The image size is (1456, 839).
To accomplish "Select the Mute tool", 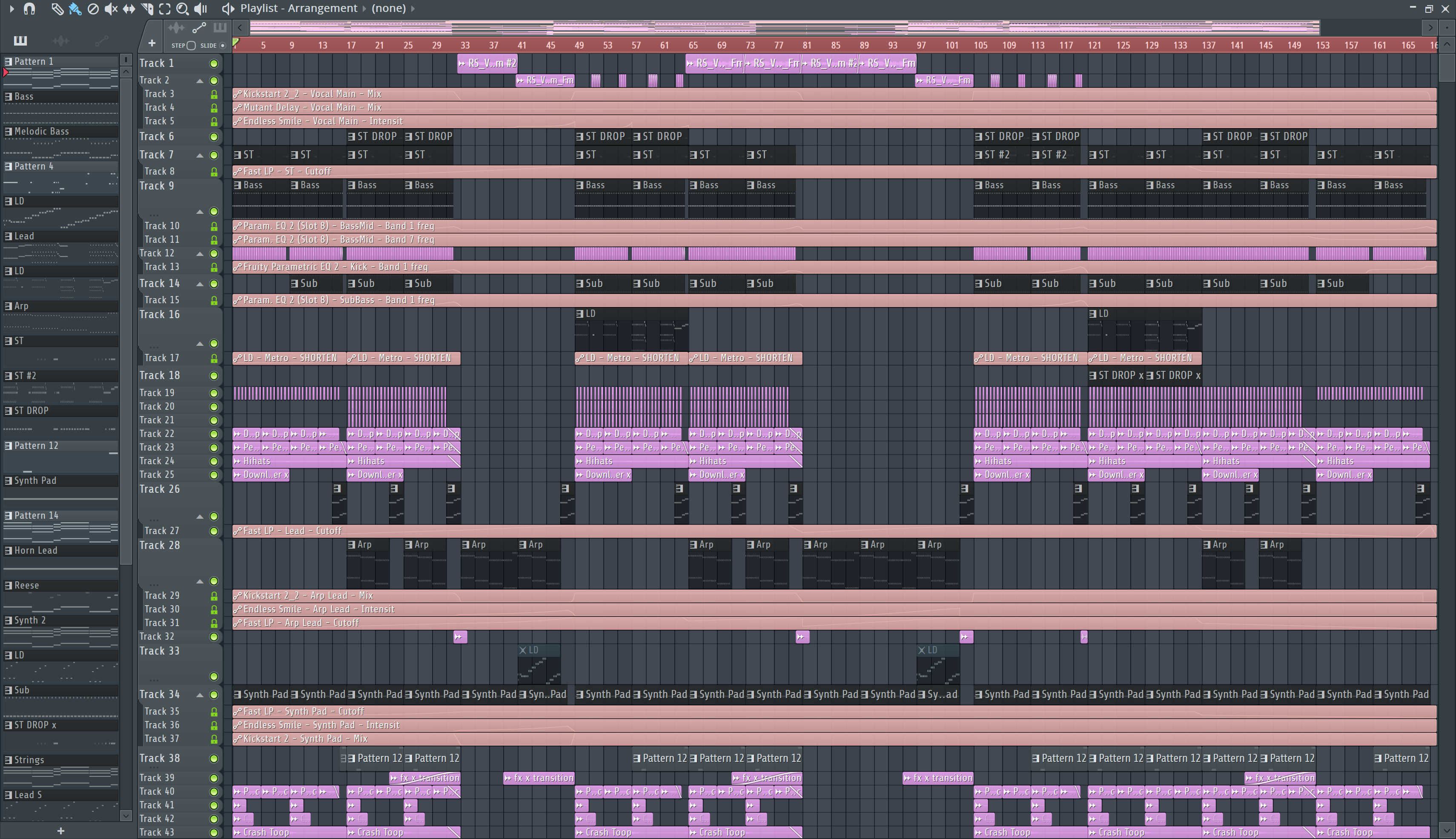I will tap(111, 9).
